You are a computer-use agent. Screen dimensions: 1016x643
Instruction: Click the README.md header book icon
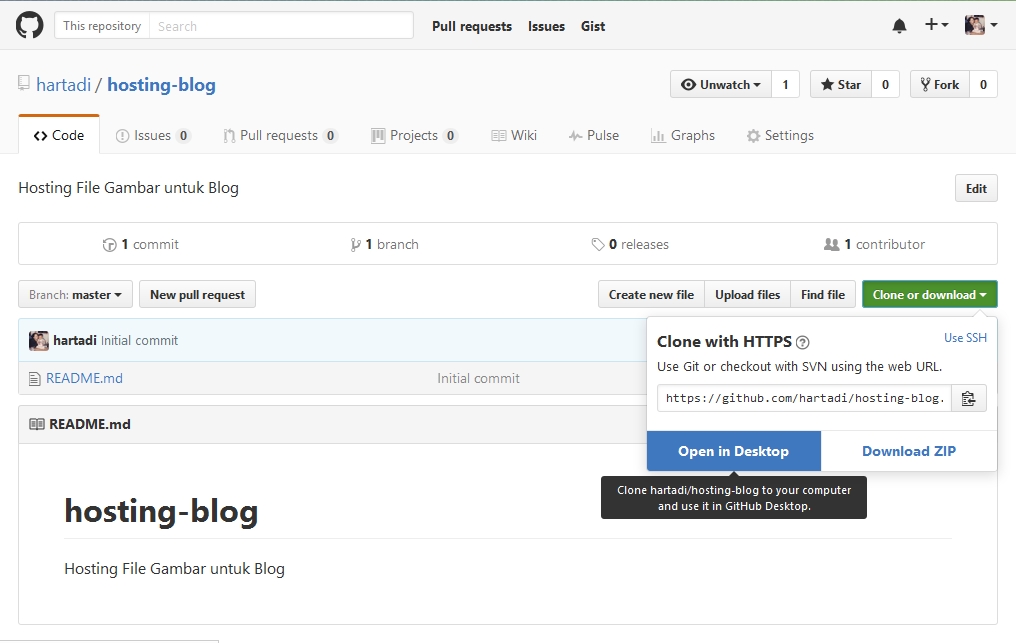point(37,425)
